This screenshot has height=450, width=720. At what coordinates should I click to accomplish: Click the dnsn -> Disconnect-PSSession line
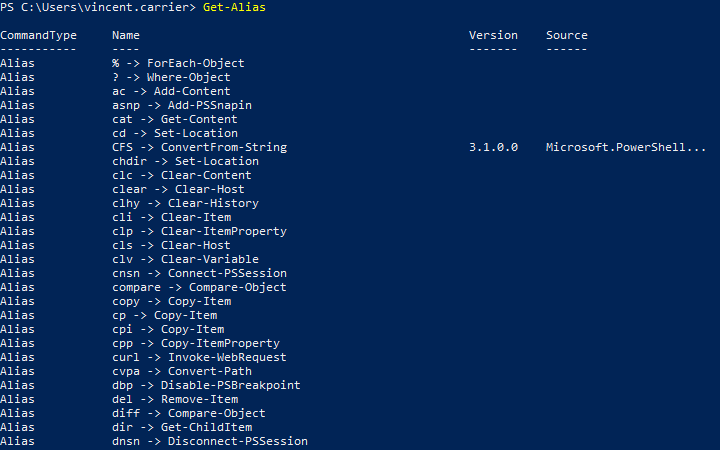(210, 441)
